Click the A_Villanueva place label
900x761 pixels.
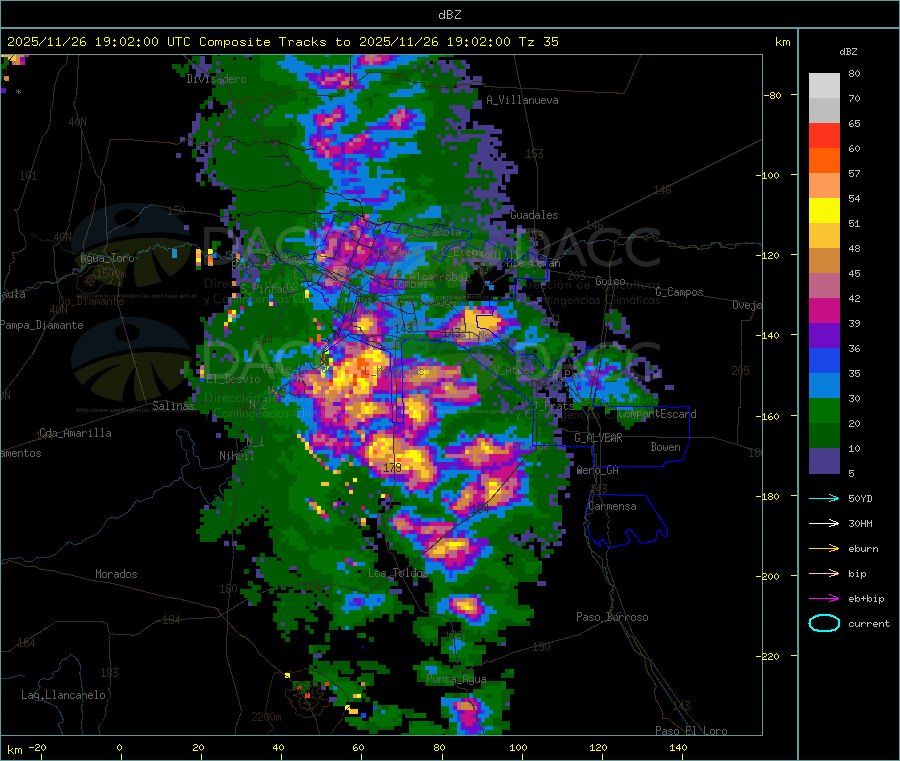click(x=522, y=100)
